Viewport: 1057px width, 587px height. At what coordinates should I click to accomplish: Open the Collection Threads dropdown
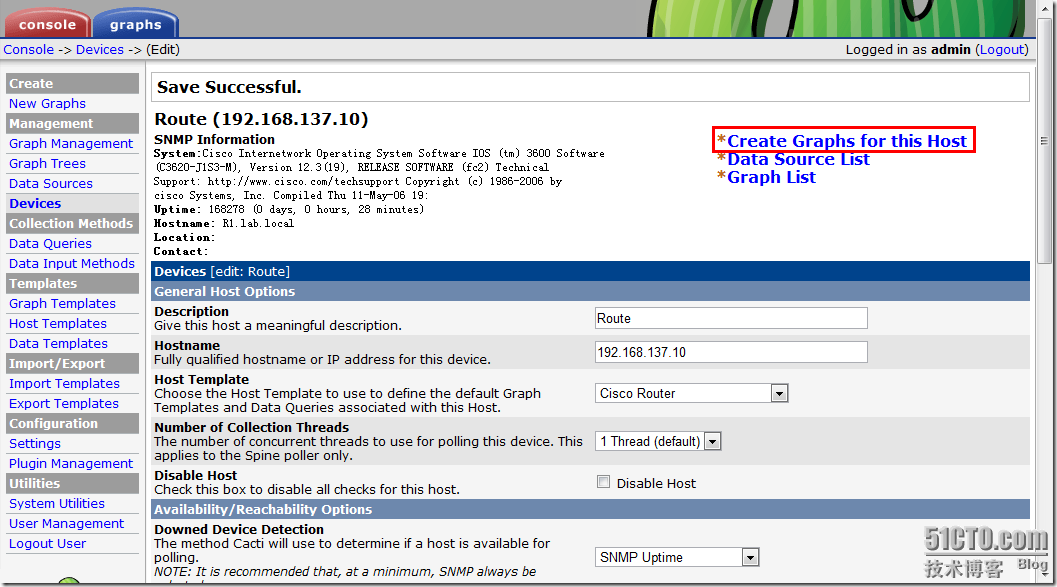(657, 441)
